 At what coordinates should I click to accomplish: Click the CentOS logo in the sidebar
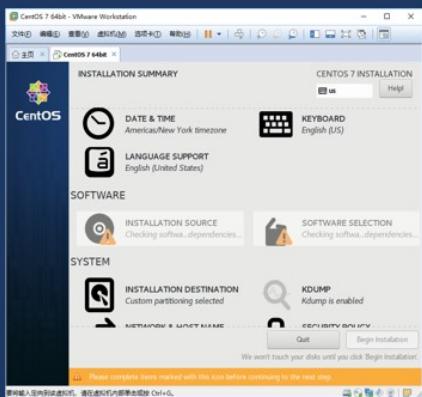[38, 101]
